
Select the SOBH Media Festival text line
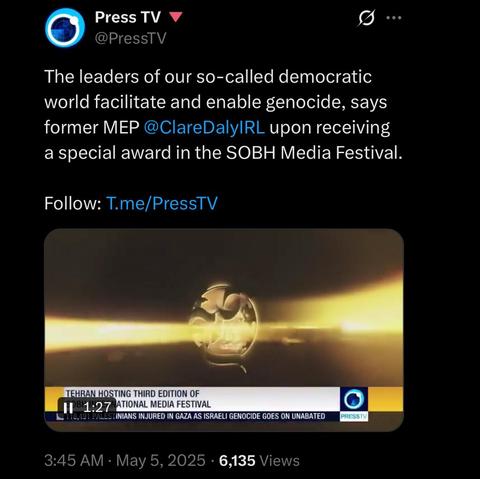pyautogui.click(x=223, y=153)
